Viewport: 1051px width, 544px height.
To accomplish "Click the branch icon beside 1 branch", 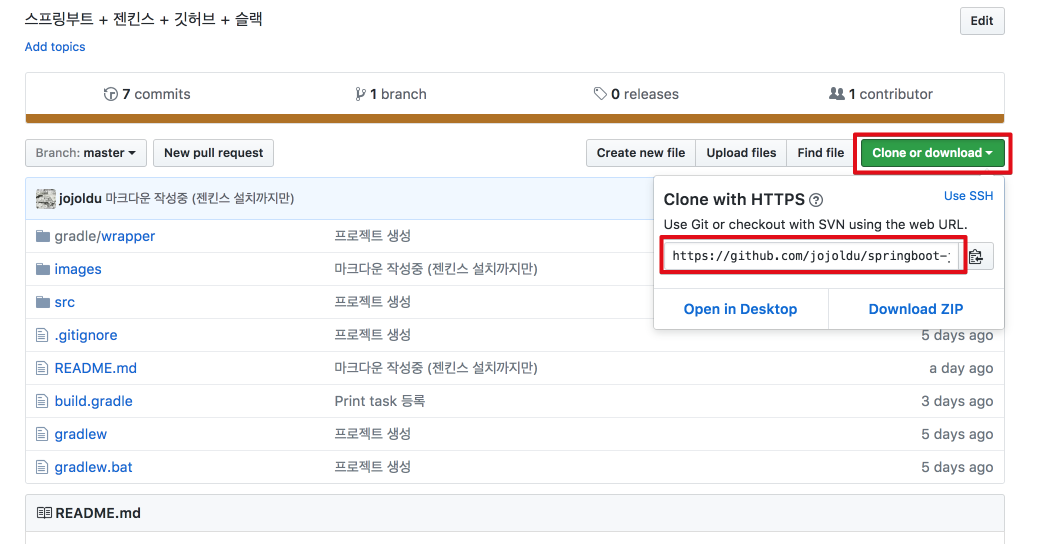I will click(x=361, y=94).
